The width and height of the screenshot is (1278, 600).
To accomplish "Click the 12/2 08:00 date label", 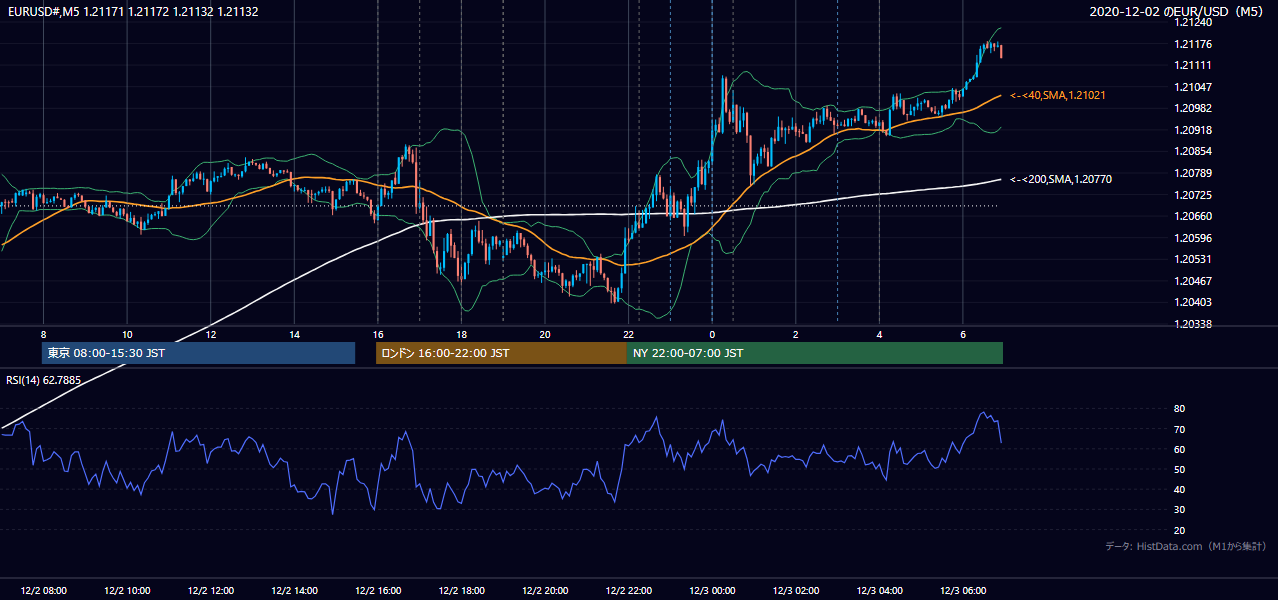I will click(x=43, y=591).
